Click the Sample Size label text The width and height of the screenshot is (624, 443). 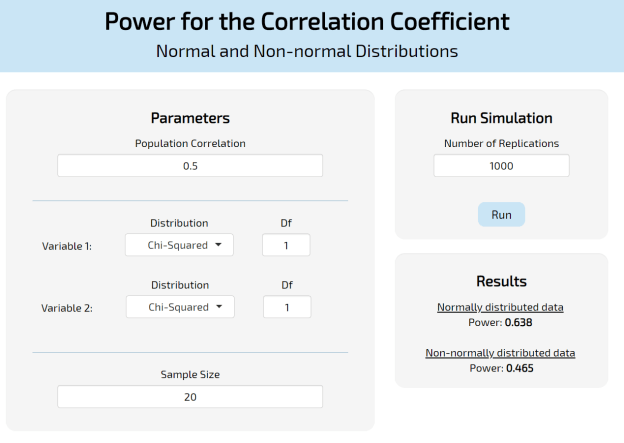coord(190,374)
